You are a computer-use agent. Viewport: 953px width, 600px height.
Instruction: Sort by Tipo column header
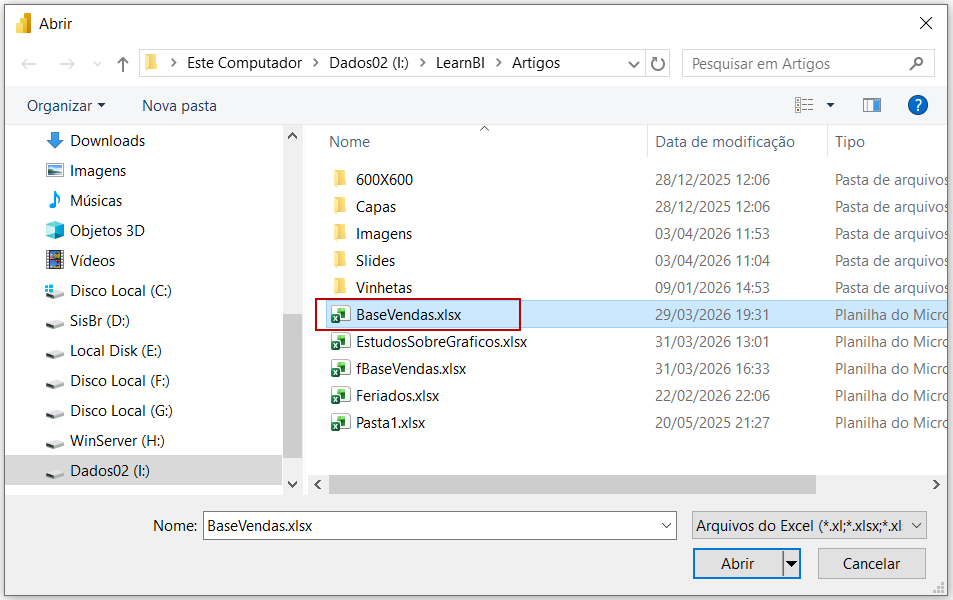click(x=849, y=142)
